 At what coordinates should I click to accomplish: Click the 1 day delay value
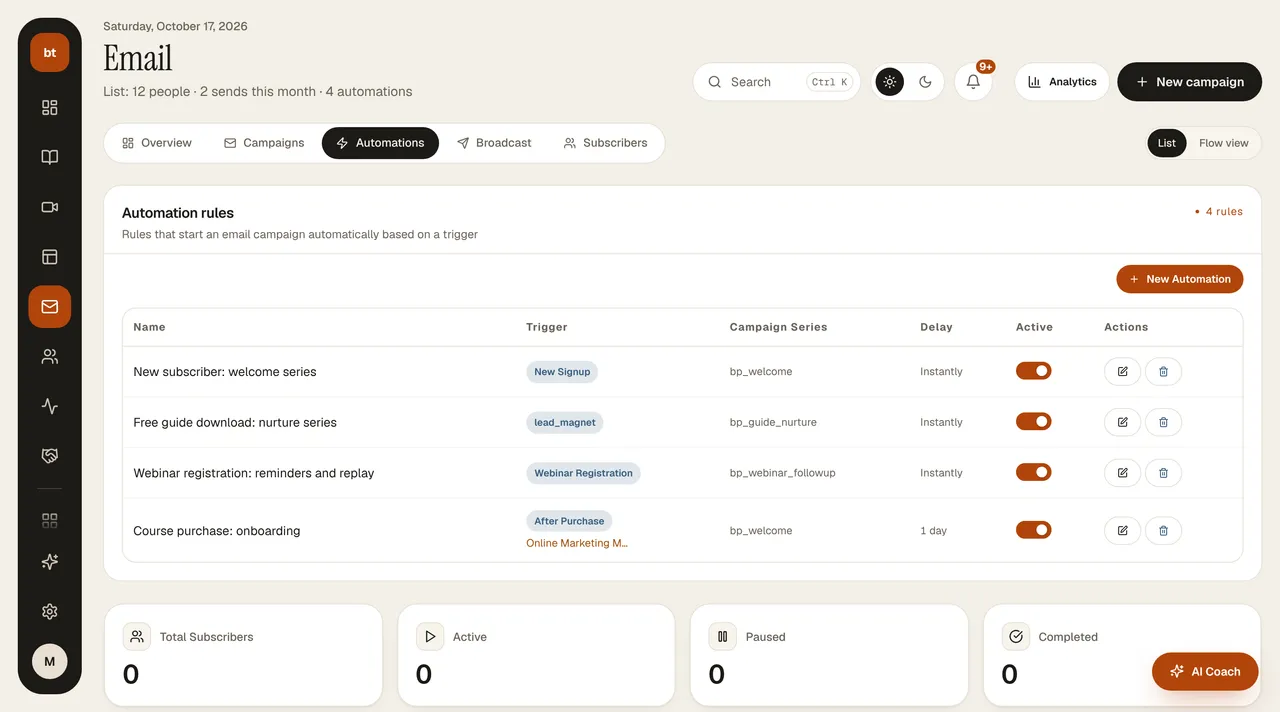[933, 531]
